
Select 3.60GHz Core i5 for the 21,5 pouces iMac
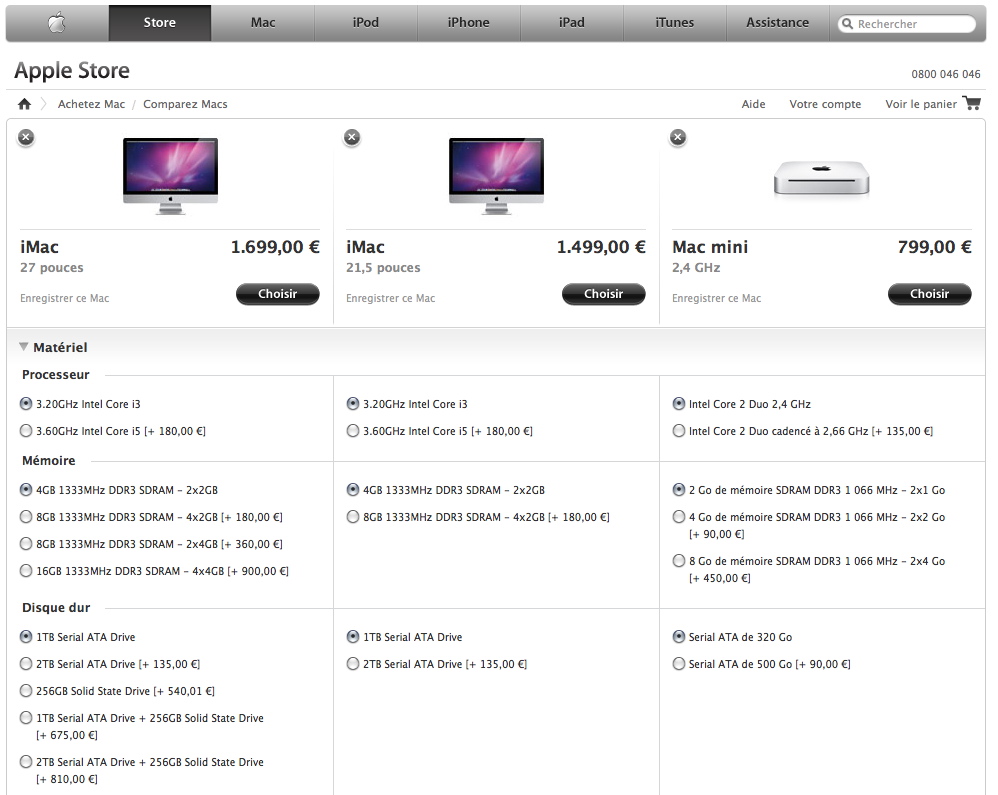coord(353,431)
